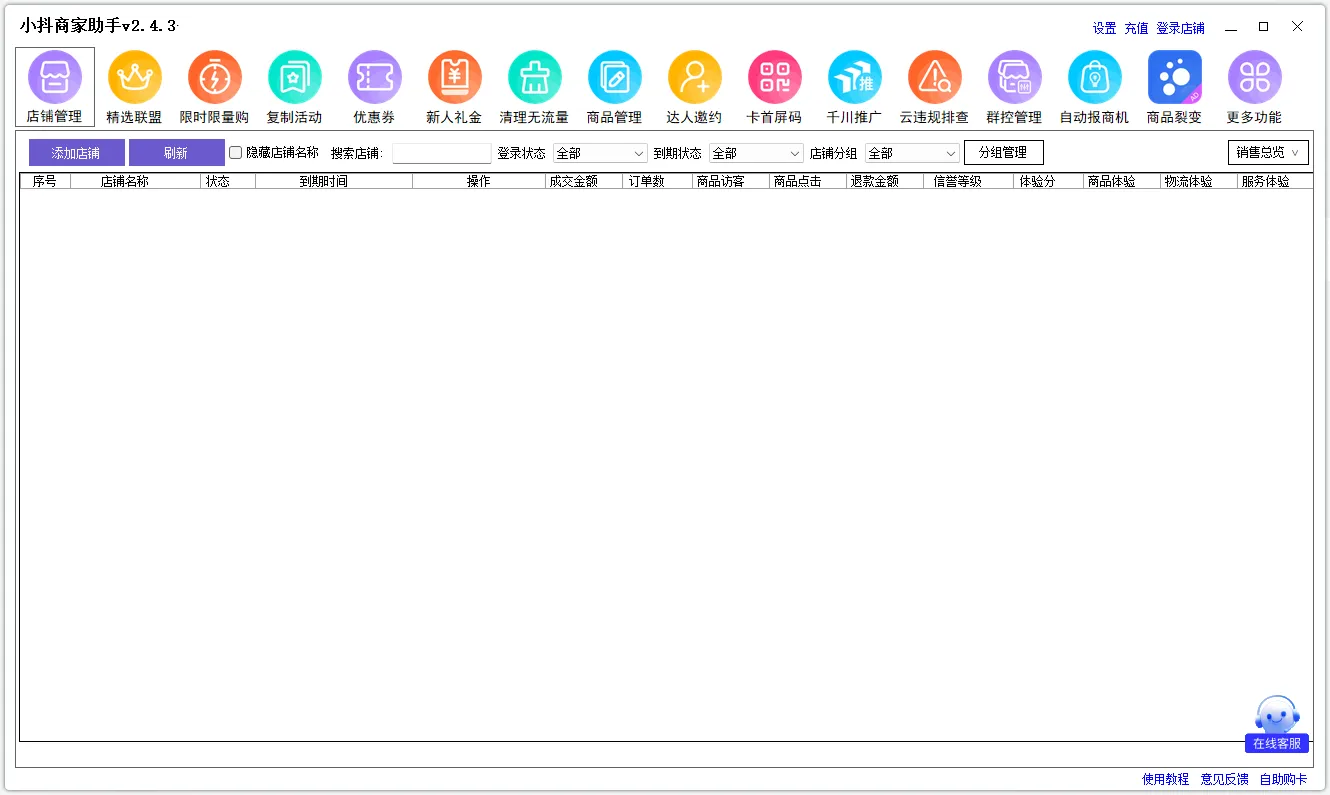
Task: Expand the 登录状态 dropdown
Action: click(600, 154)
